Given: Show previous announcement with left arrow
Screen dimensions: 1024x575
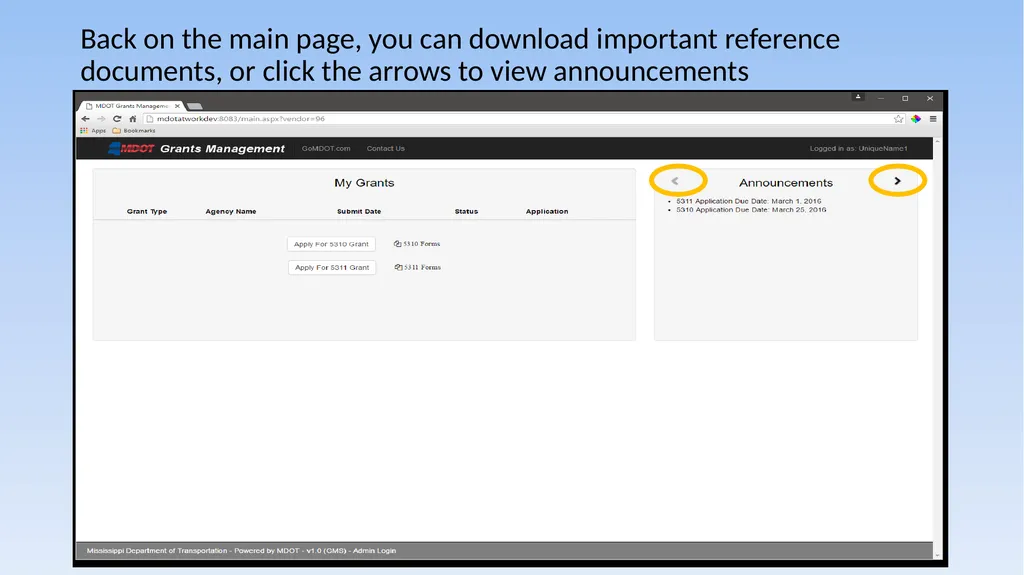Looking at the screenshot, I should [675, 181].
